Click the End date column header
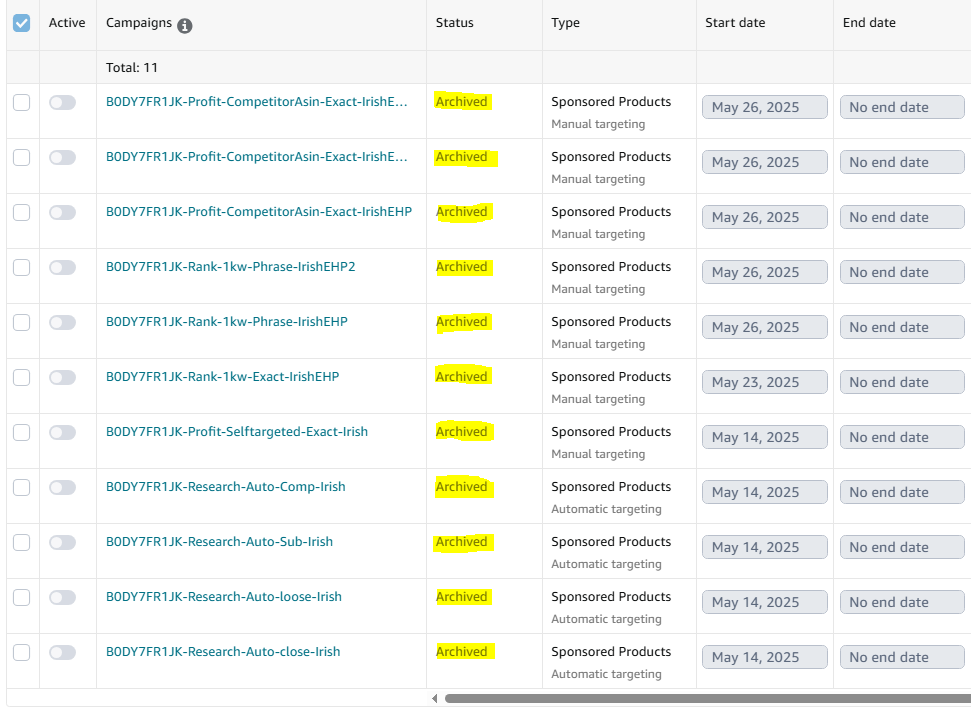 (868, 23)
